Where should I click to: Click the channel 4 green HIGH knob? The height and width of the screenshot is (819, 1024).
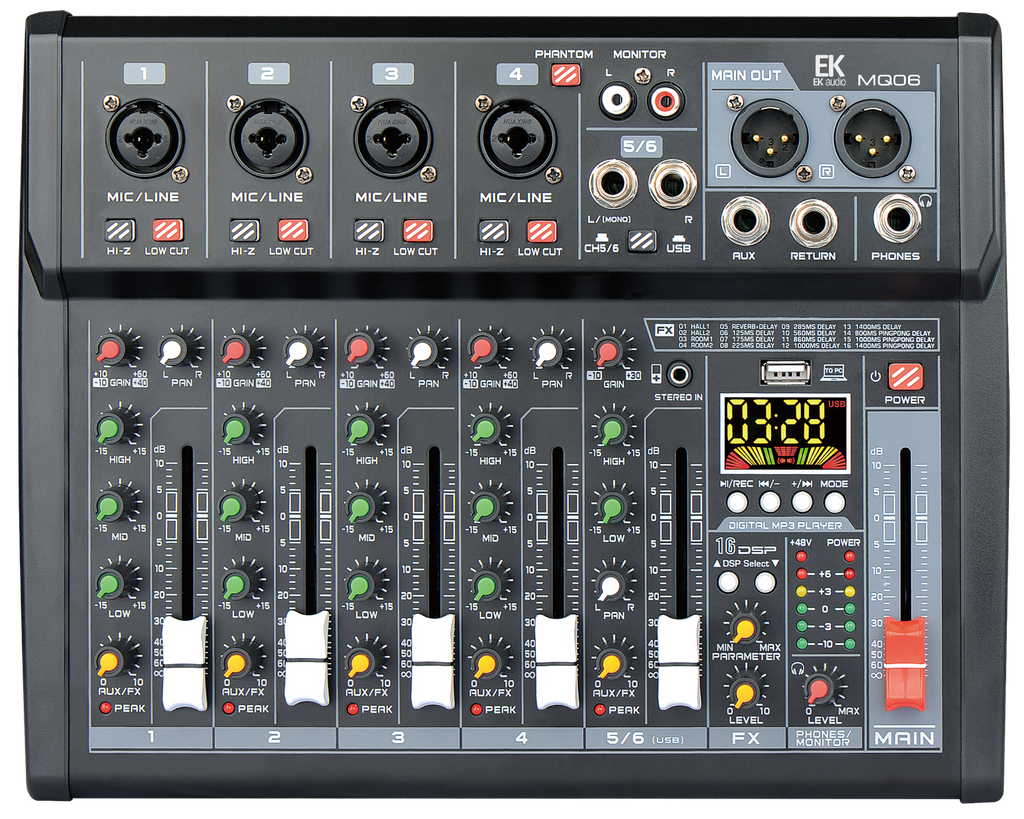(x=485, y=429)
